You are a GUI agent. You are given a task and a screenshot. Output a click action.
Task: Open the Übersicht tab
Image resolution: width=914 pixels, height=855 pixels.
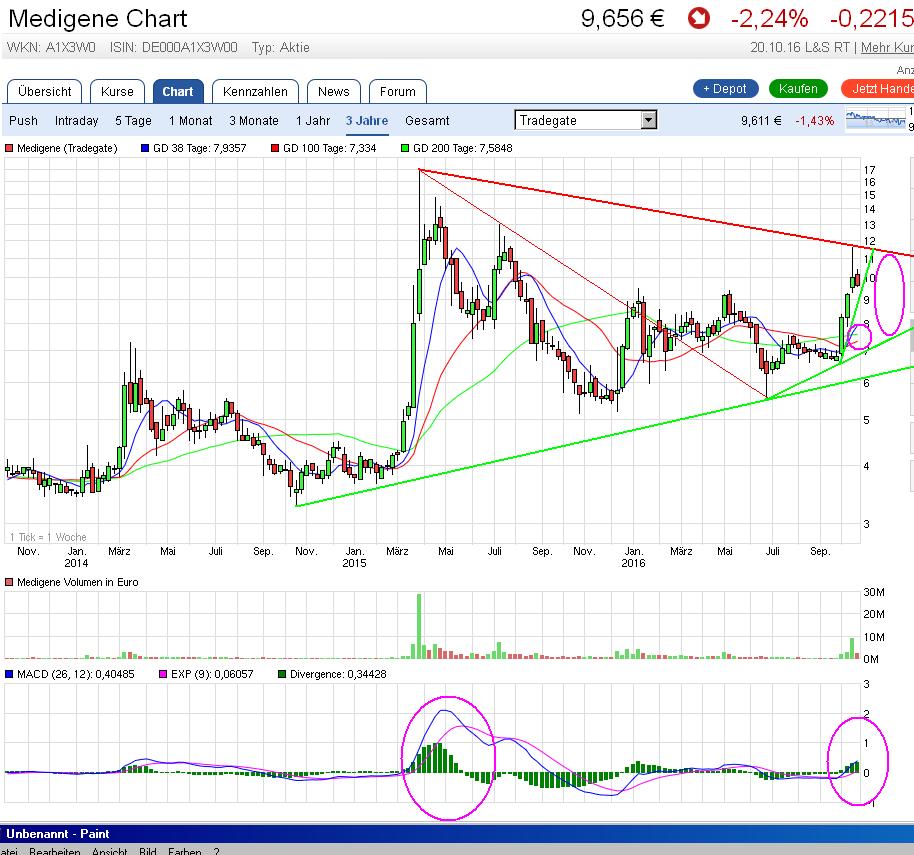click(x=44, y=92)
